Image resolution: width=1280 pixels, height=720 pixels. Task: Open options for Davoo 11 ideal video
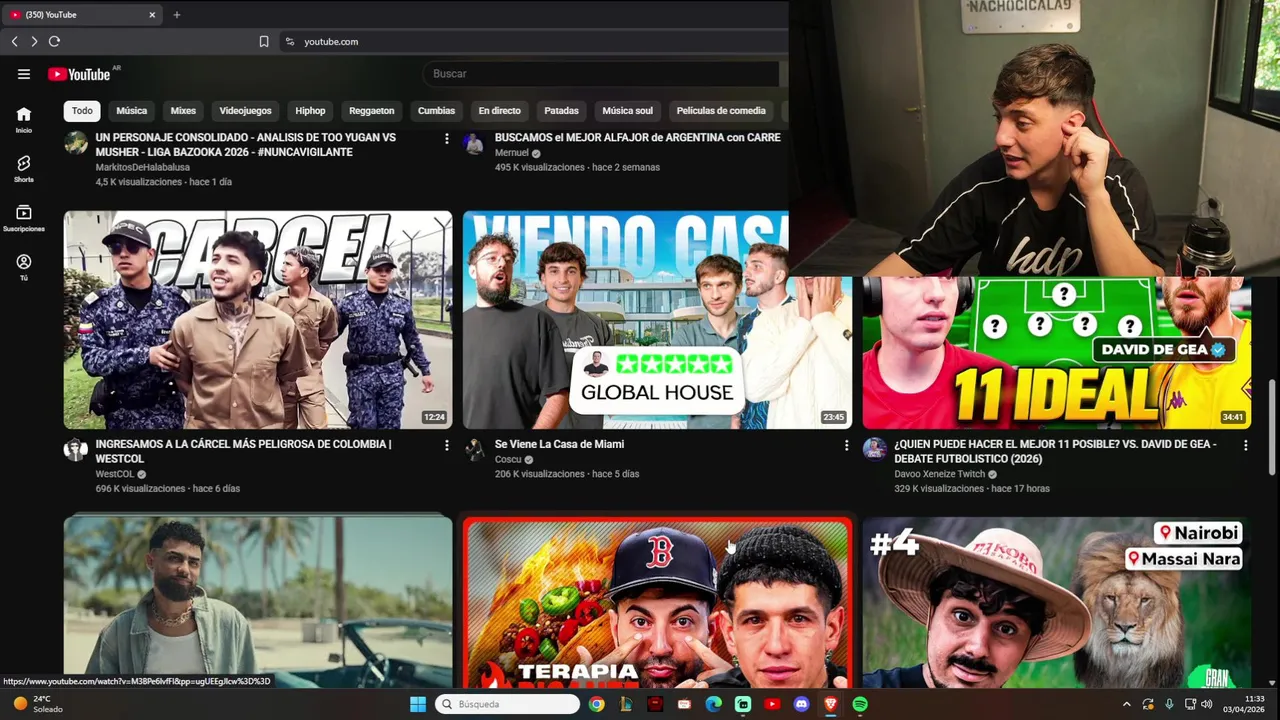click(1245, 445)
